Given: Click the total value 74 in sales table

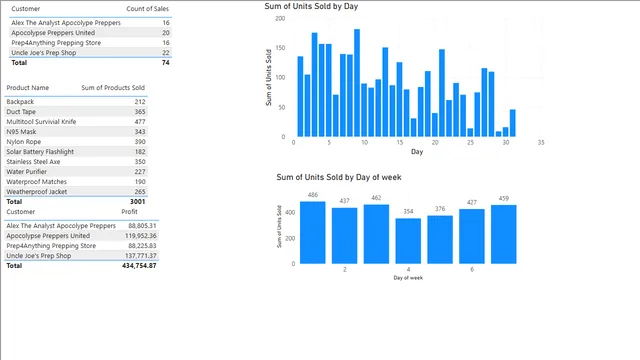Looking at the screenshot, I should click(166, 62).
